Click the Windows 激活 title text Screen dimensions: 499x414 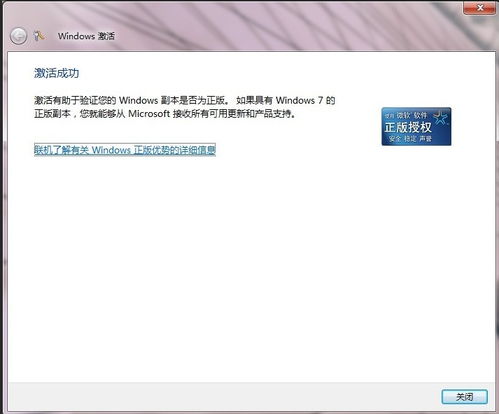[86, 36]
